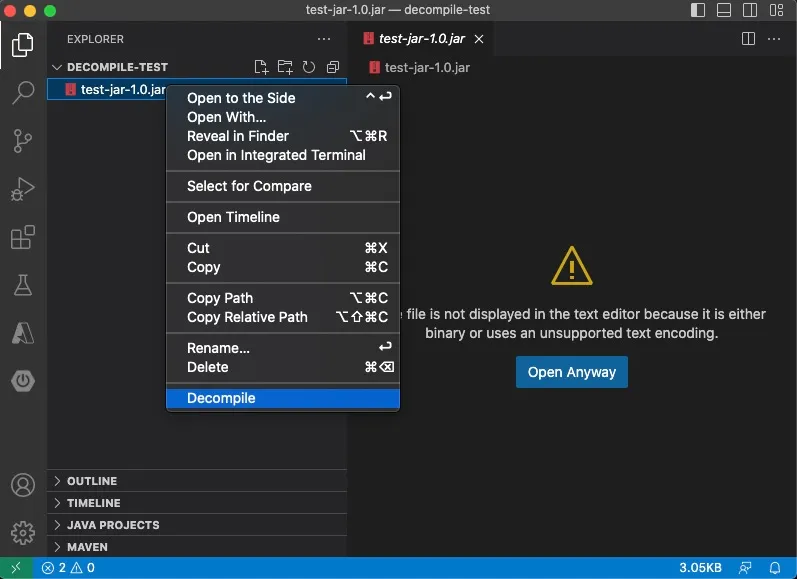Image resolution: width=797 pixels, height=579 pixels.
Task: Choose Open in Integrated Terminal
Action: [283, 155]
